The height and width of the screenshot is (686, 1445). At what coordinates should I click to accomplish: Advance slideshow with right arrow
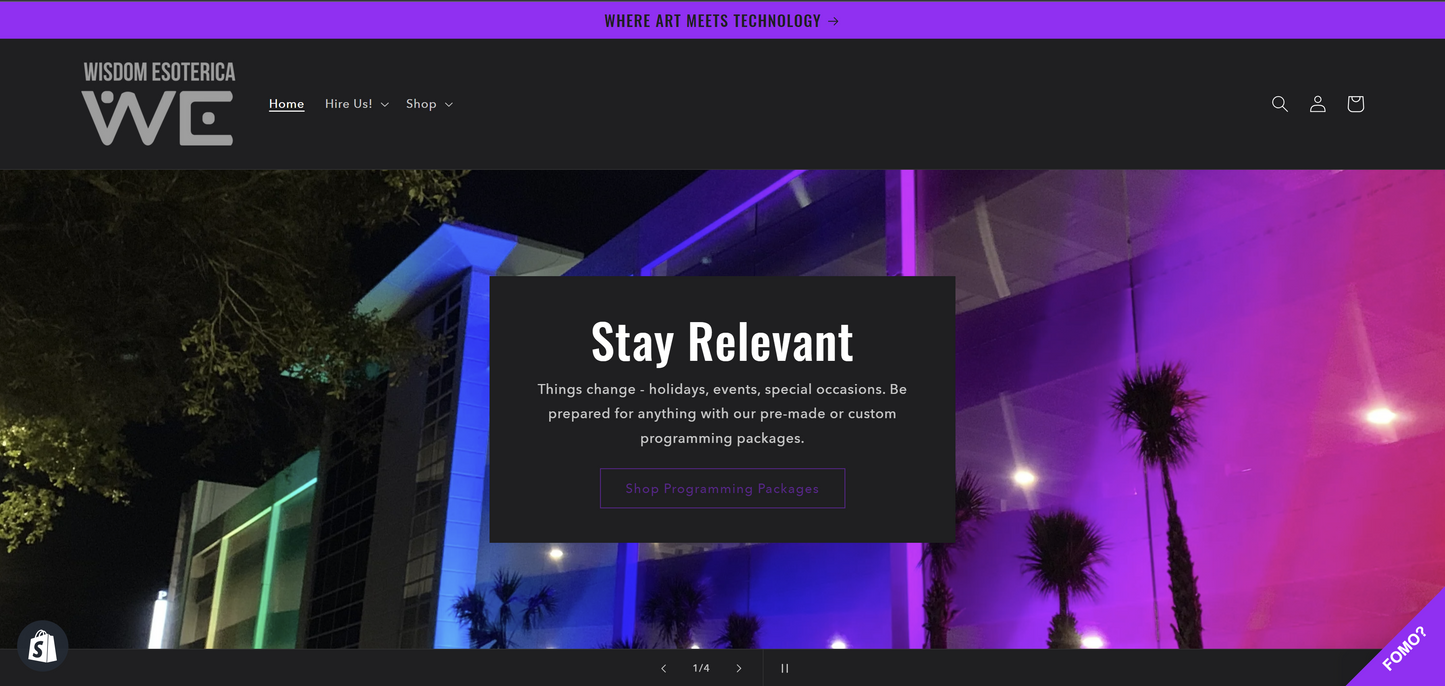(x=739, y=668)
